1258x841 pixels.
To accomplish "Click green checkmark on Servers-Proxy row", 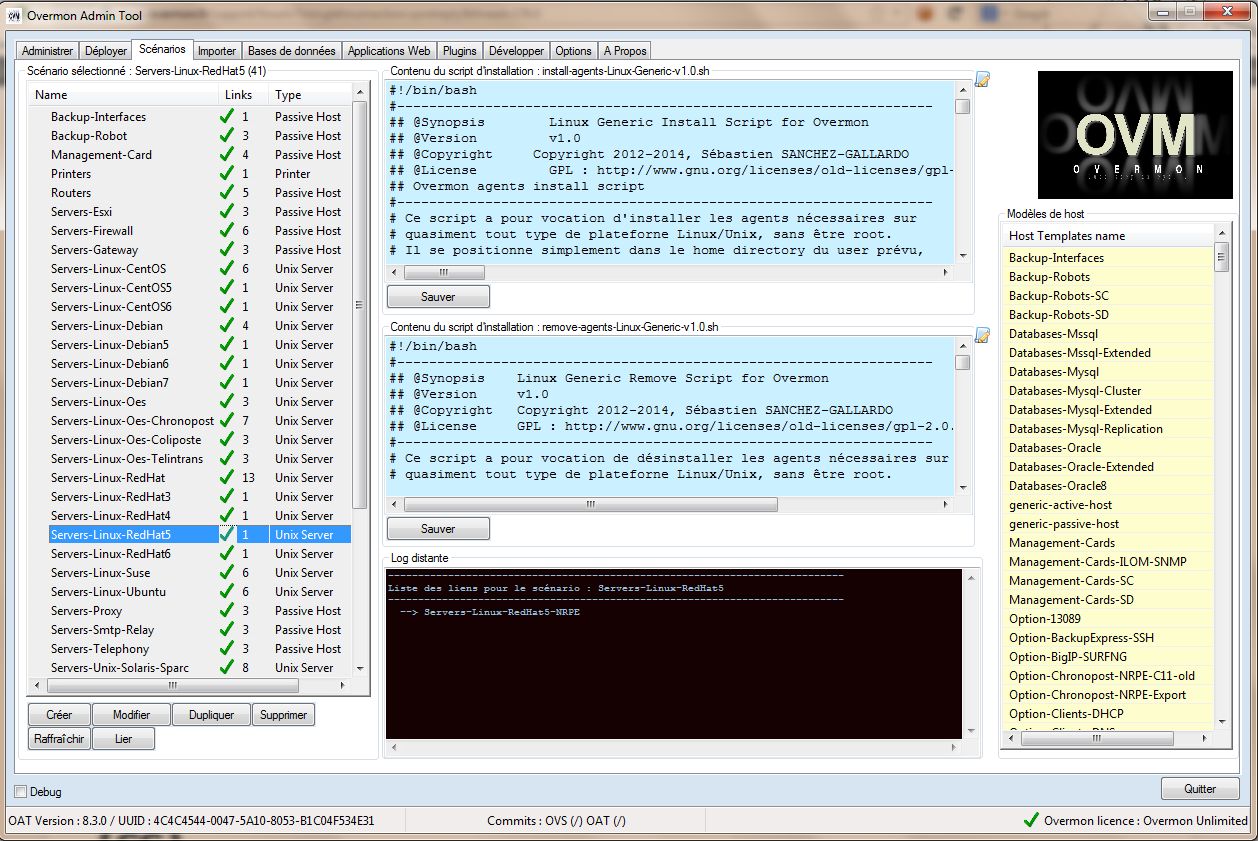I will [x=227, y=611].
